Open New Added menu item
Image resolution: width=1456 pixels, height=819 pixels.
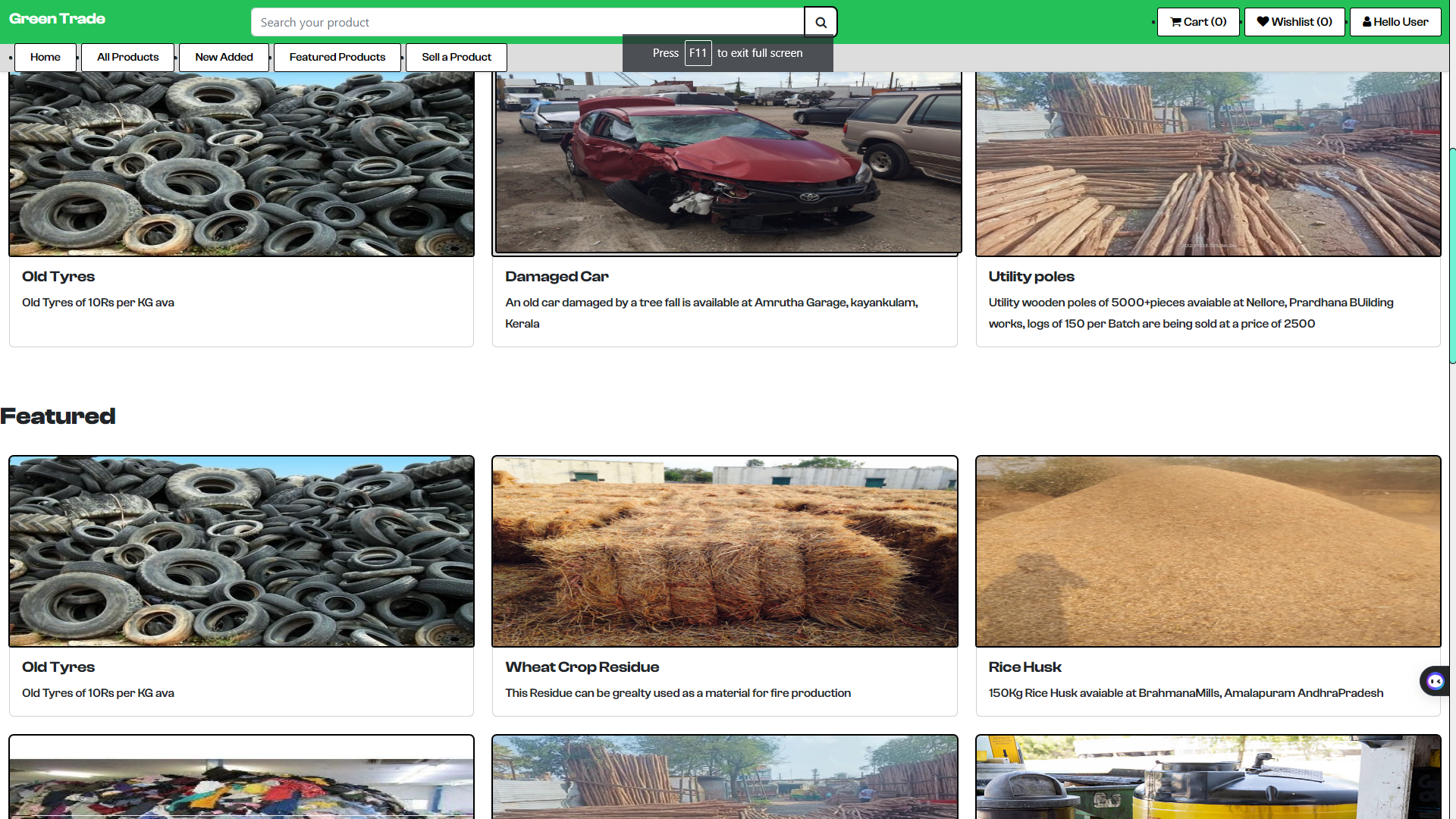tap(224, 57)
